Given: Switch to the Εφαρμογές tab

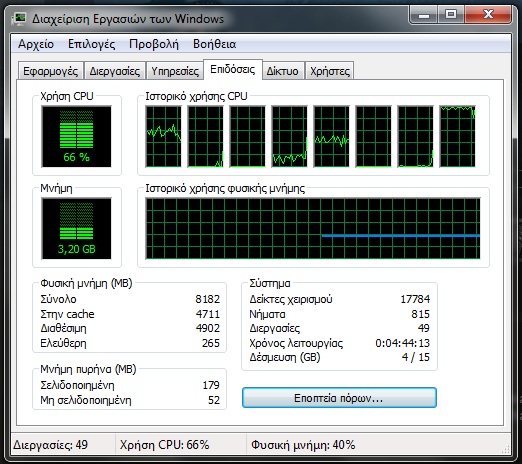Looking at the screenshot, I should [50, 71].
